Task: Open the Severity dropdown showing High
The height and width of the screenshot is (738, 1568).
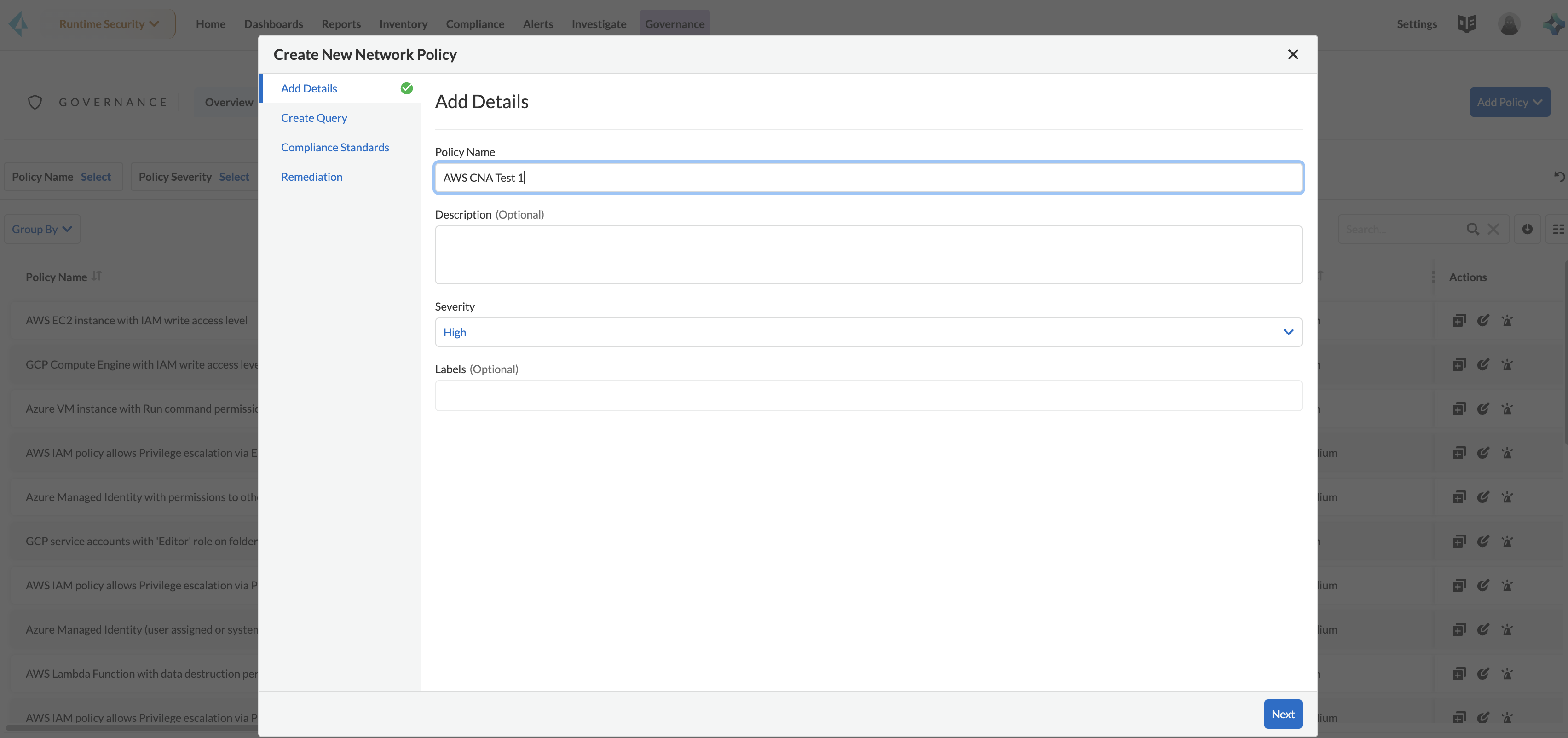Action: click(x=868, y=332)
